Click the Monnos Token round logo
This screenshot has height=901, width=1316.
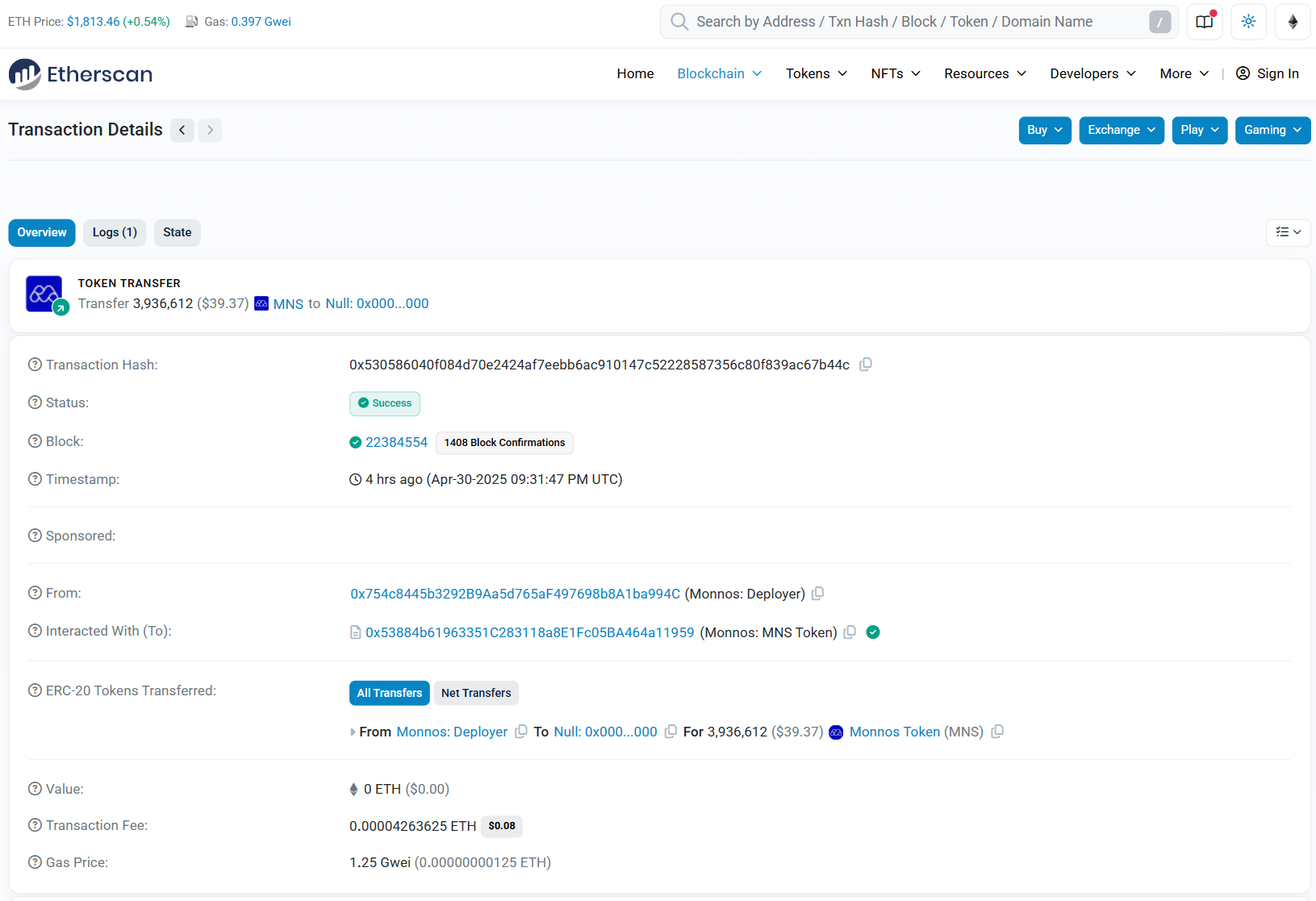click(836, 732)
